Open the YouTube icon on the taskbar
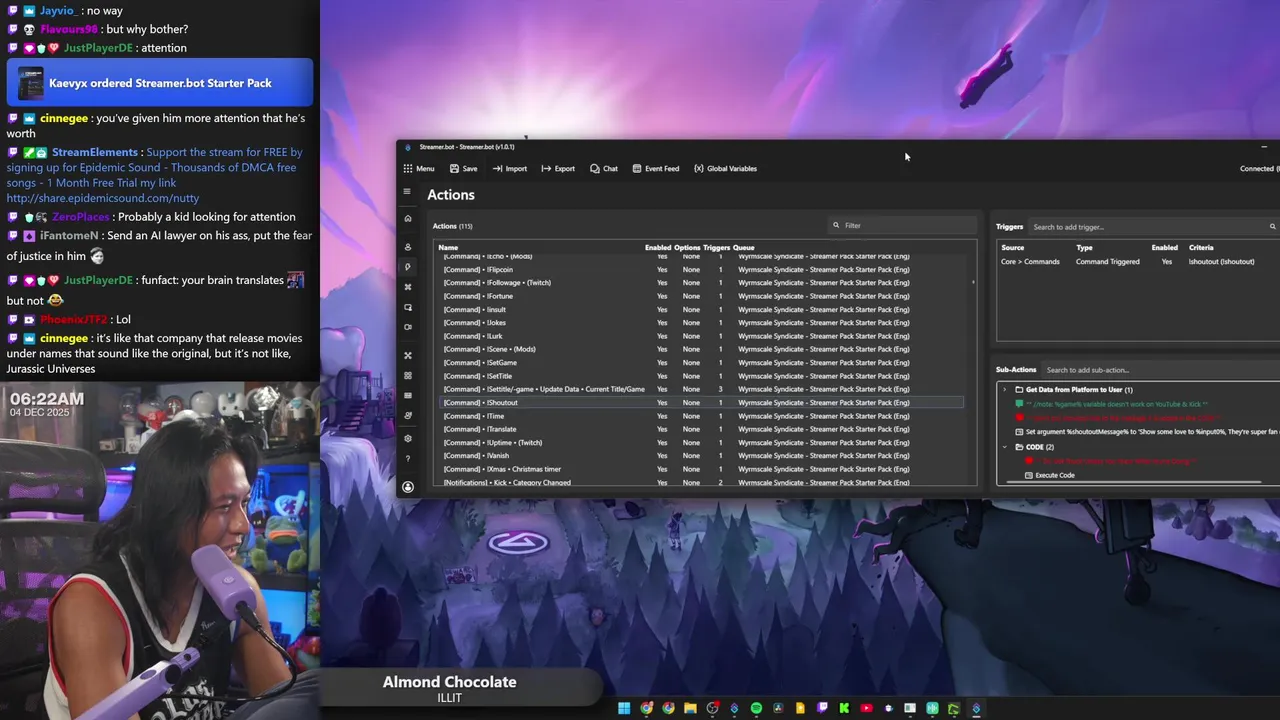The height and width of the screenshot is (720, 1280). click(x=866, y=709)
